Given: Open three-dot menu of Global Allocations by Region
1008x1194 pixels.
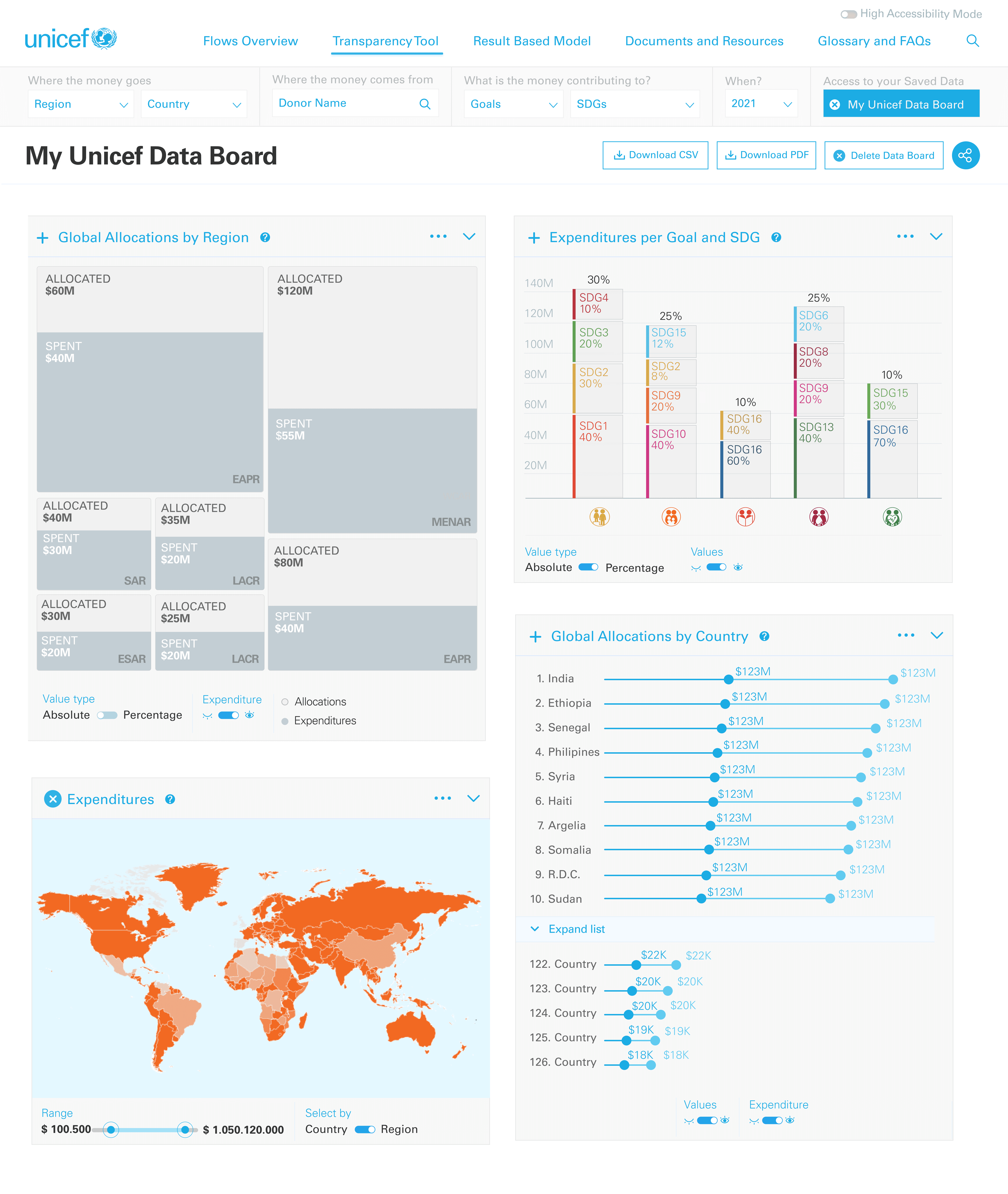Looking at the screenshot, I should point(438,236).
